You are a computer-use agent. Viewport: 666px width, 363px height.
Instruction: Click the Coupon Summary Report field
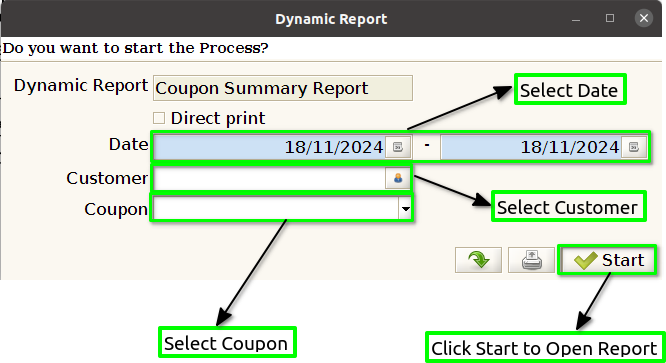tap(283, 88)
